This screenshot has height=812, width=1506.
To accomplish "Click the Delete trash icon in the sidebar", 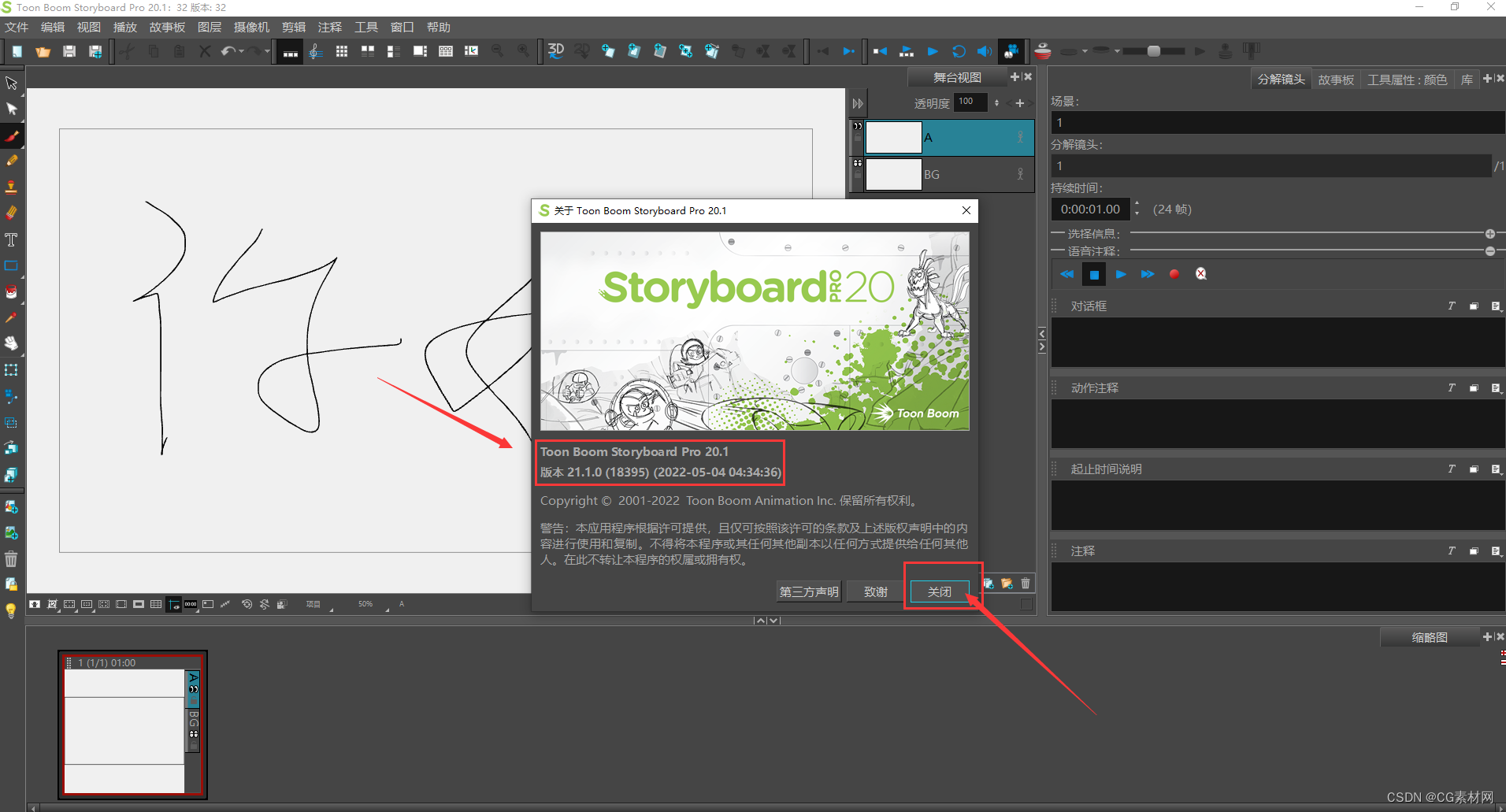I will click(12, 559).
